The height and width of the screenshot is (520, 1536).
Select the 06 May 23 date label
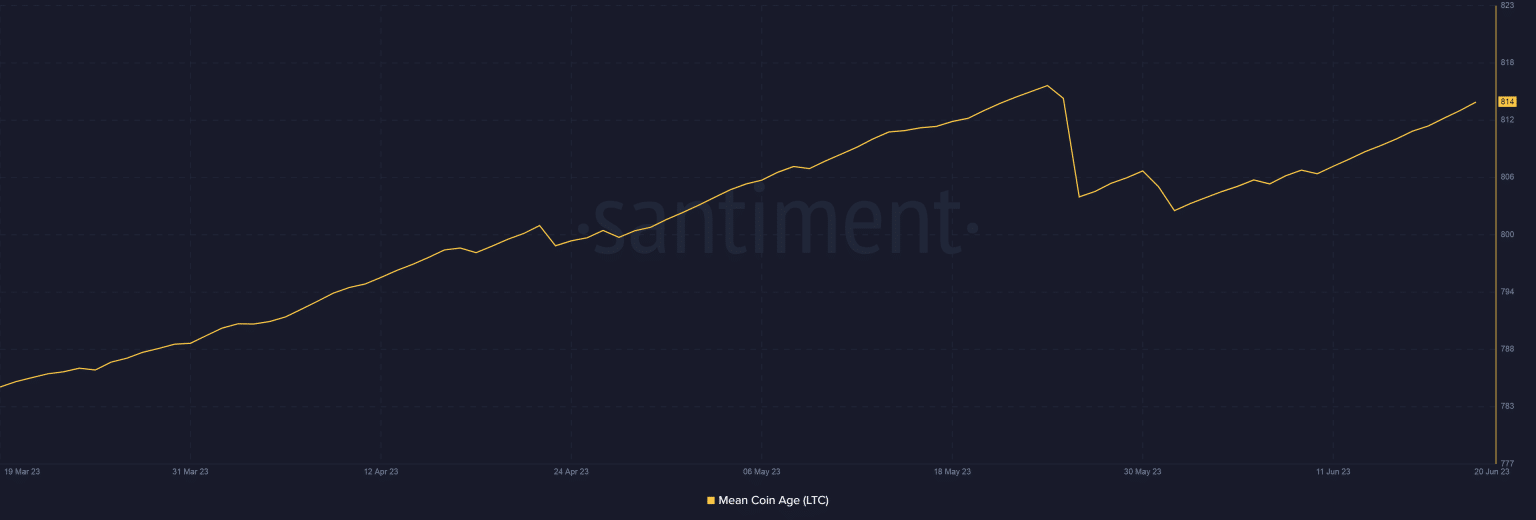click(762, 470)
